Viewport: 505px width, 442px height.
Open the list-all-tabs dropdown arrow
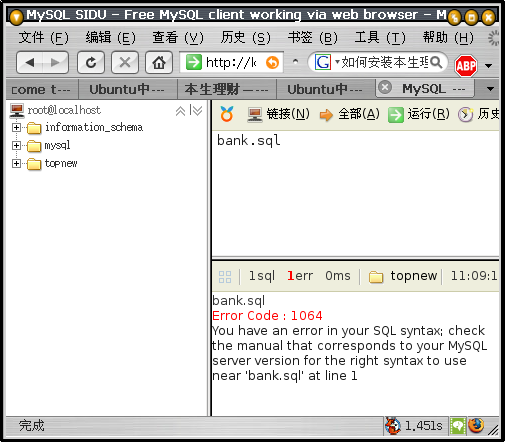pyautogui.click(x=490, y=89)
